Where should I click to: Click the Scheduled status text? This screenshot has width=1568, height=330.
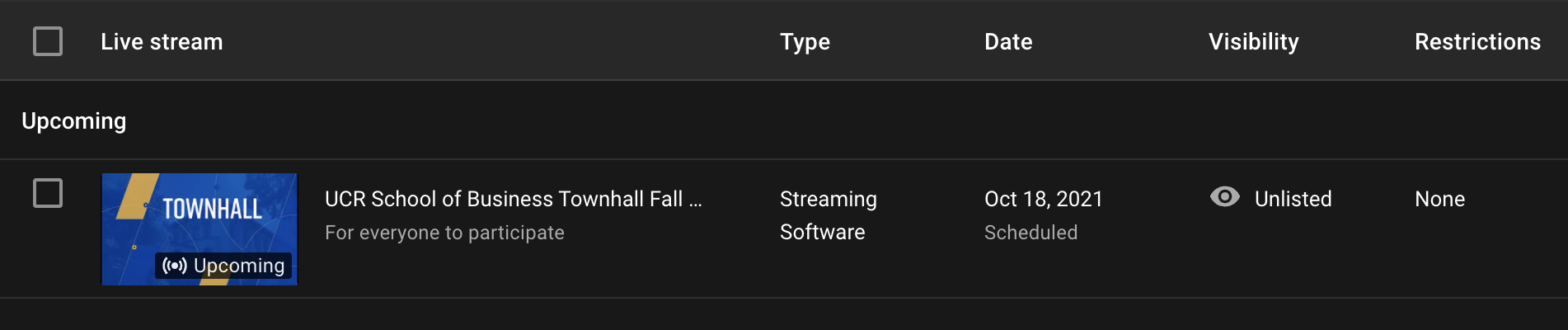[1030, 233]
